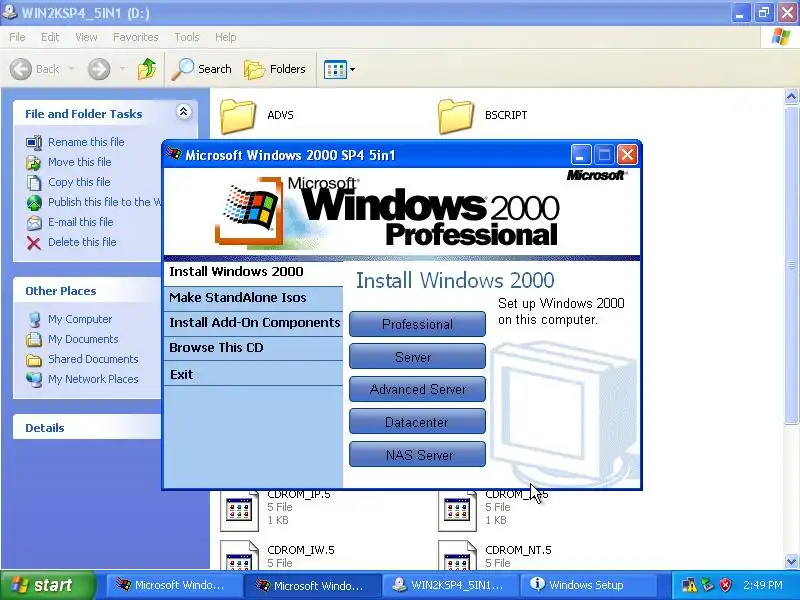This screenshot has height=600, width=800.
Task: Click the Shared Documents folder icon
Action: [x=34, y=360]
